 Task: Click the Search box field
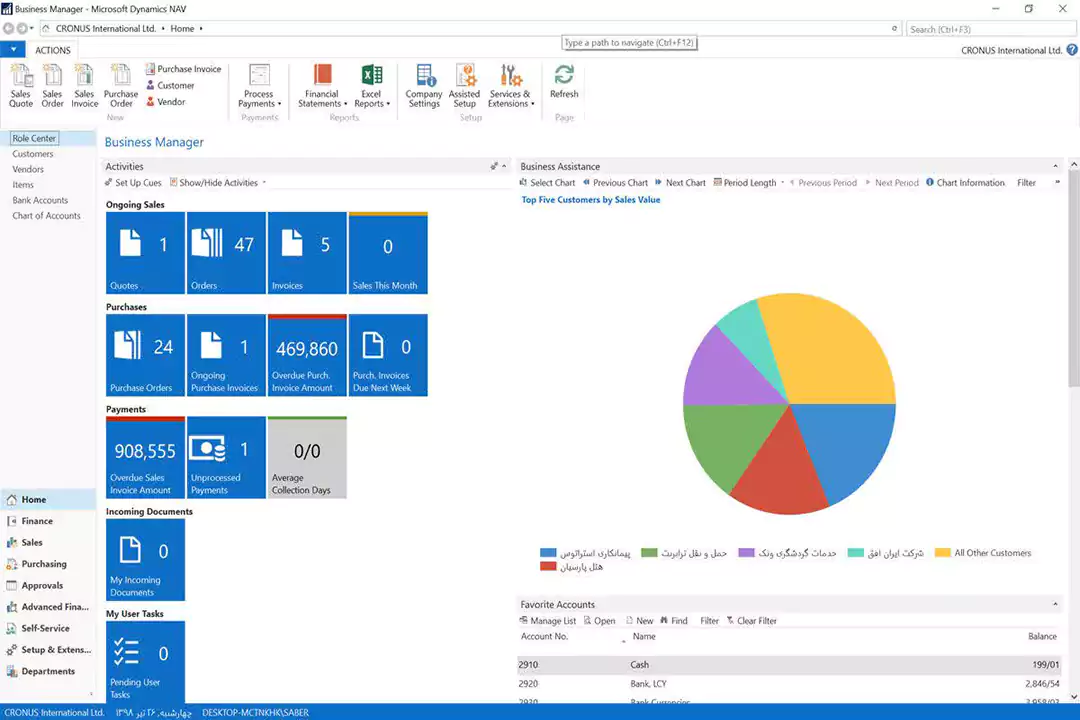pyautogui.click(x=990, y=29)
